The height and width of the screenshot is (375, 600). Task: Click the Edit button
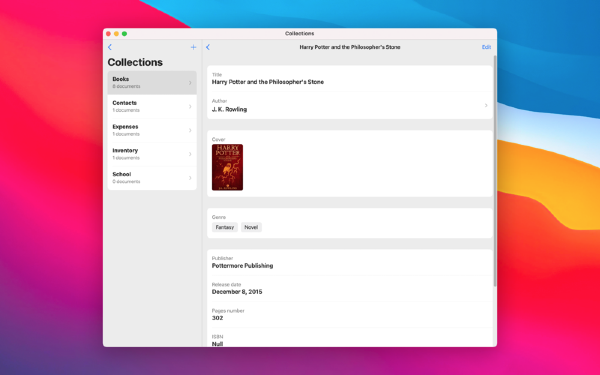click(486, 47)
